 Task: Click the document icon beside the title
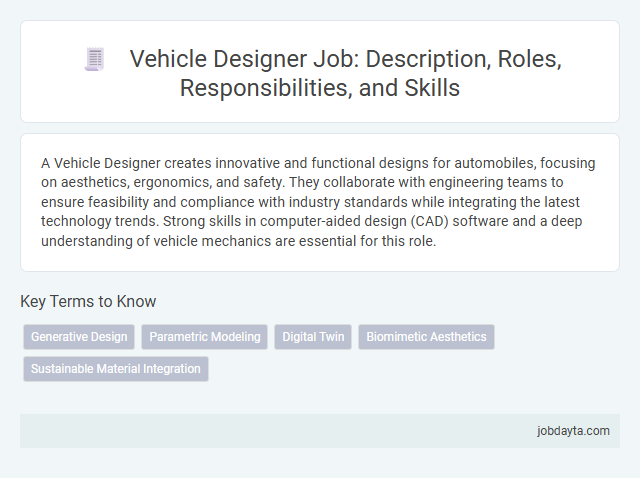pos(95,59)
